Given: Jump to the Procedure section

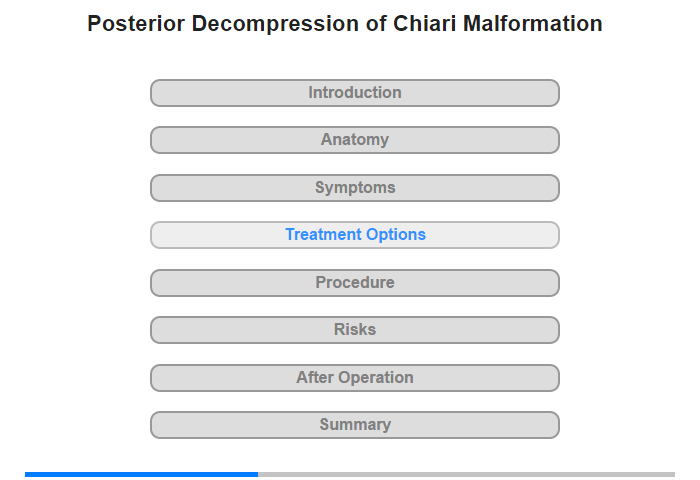Looking at the screenshot, I should point(354,283).
